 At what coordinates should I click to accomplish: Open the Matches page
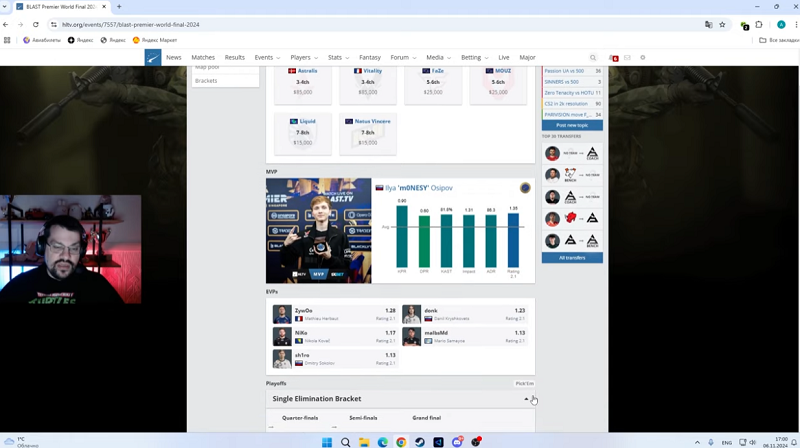click(x=203, y=58)
